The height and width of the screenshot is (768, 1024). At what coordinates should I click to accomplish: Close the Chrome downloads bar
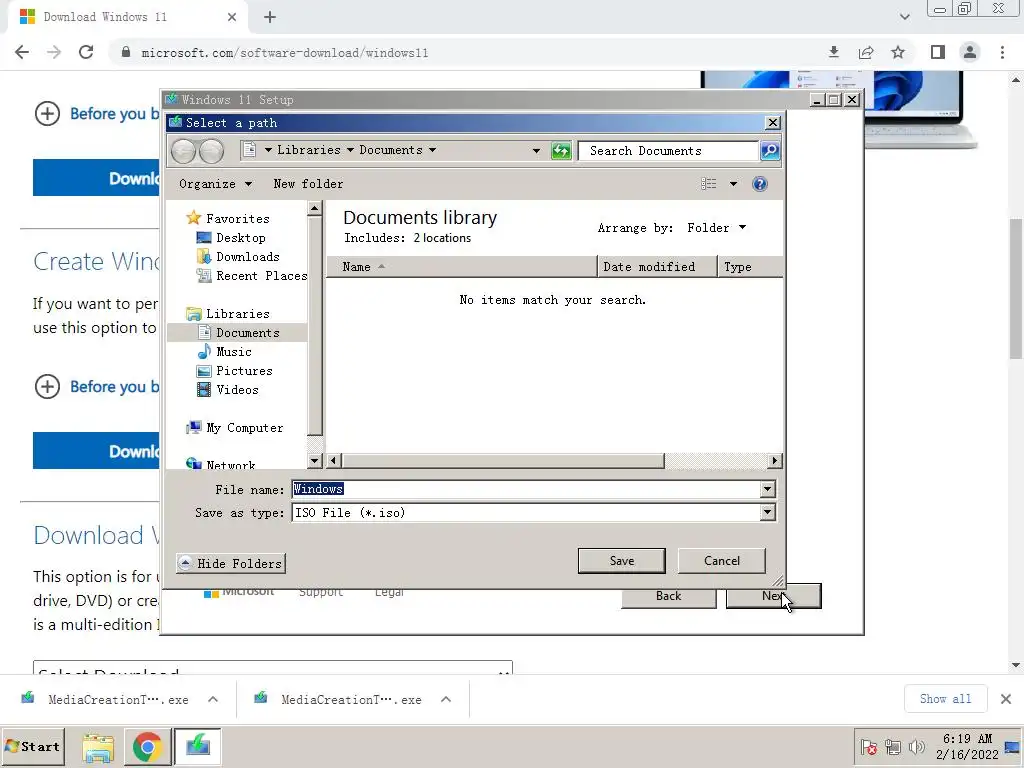(1006, 699)
